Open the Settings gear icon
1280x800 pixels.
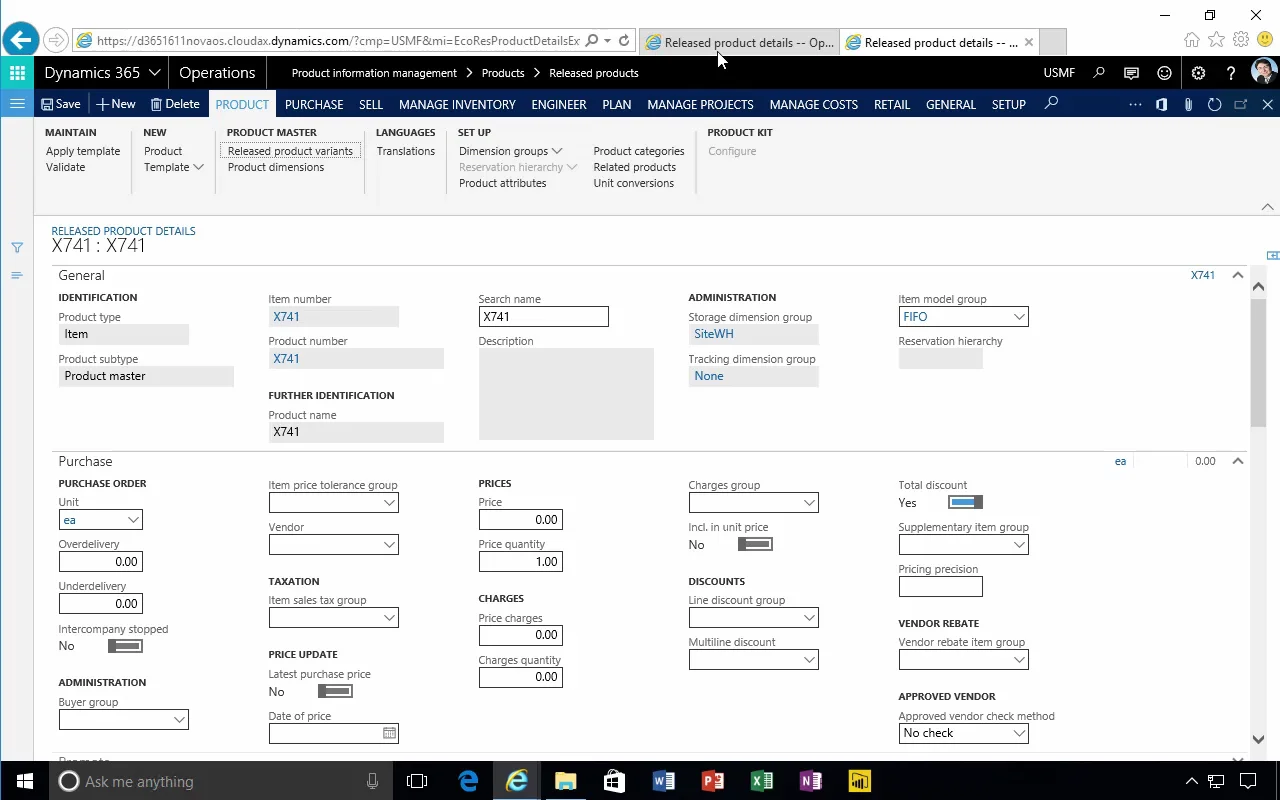[1198, 73]
